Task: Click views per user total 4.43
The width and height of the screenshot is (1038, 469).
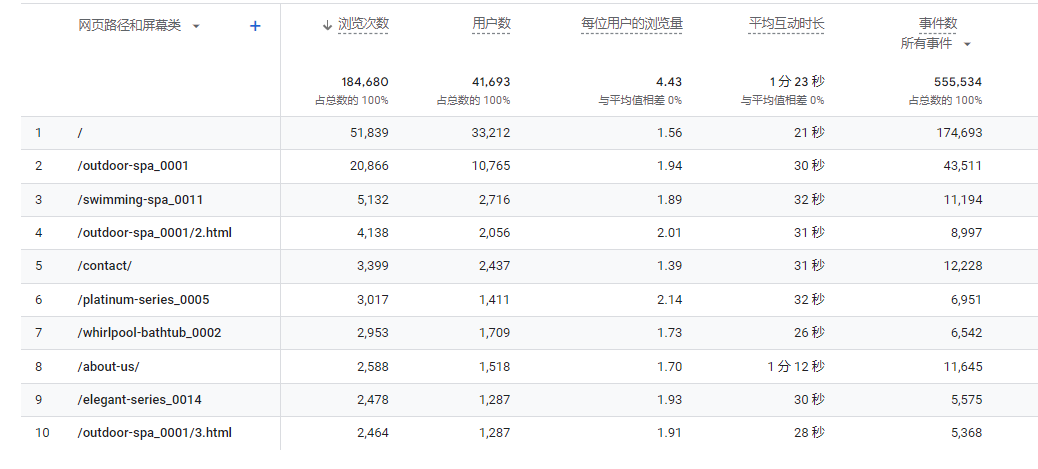Action: (669, 82)
